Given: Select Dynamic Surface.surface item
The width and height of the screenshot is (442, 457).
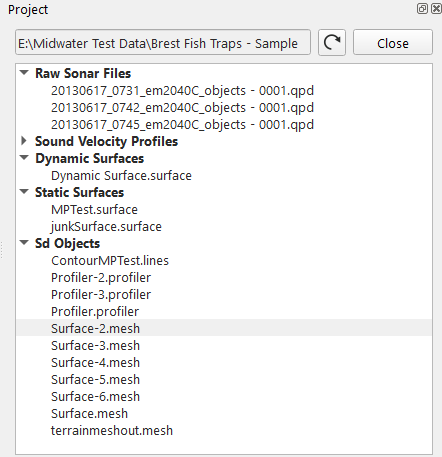Looking at the screenshot, I should pyautogui.click(x=121, y=176).
